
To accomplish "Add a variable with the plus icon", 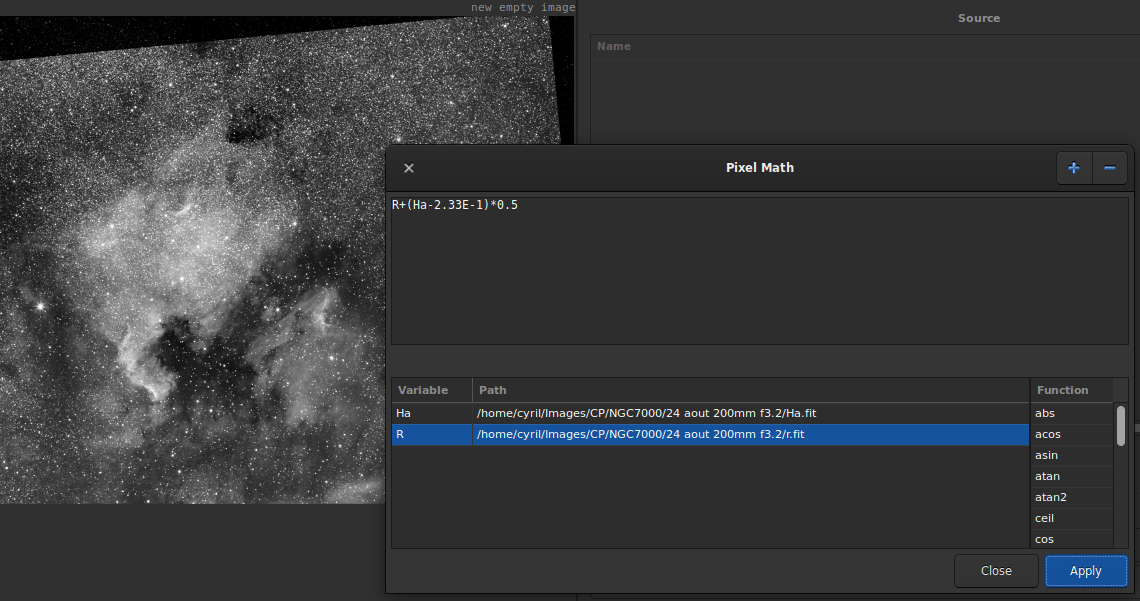I will click(x=1074, y=168).
